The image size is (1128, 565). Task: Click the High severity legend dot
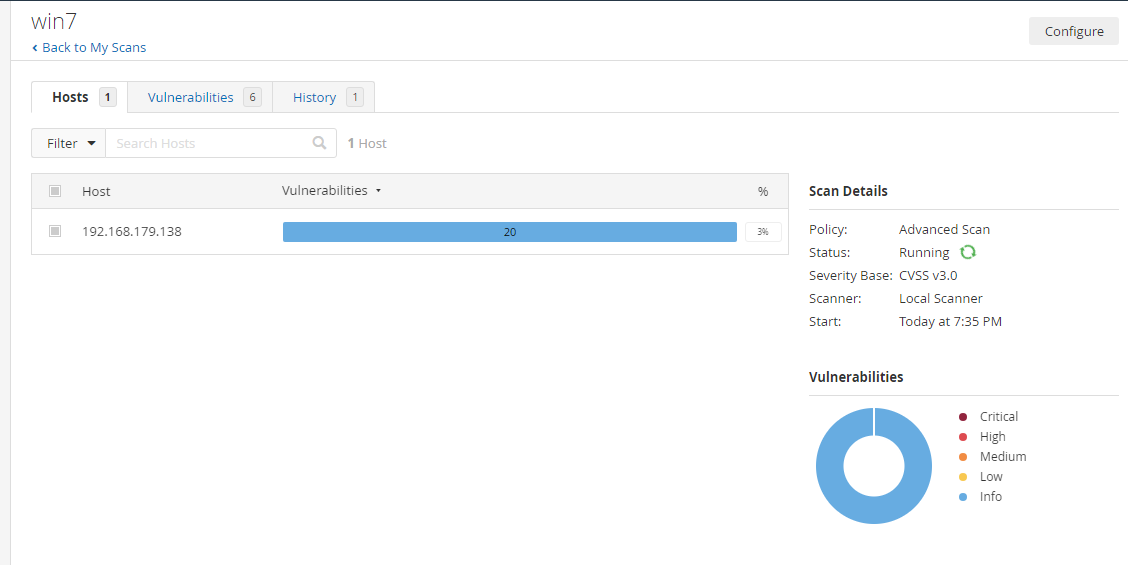[963, 437]
